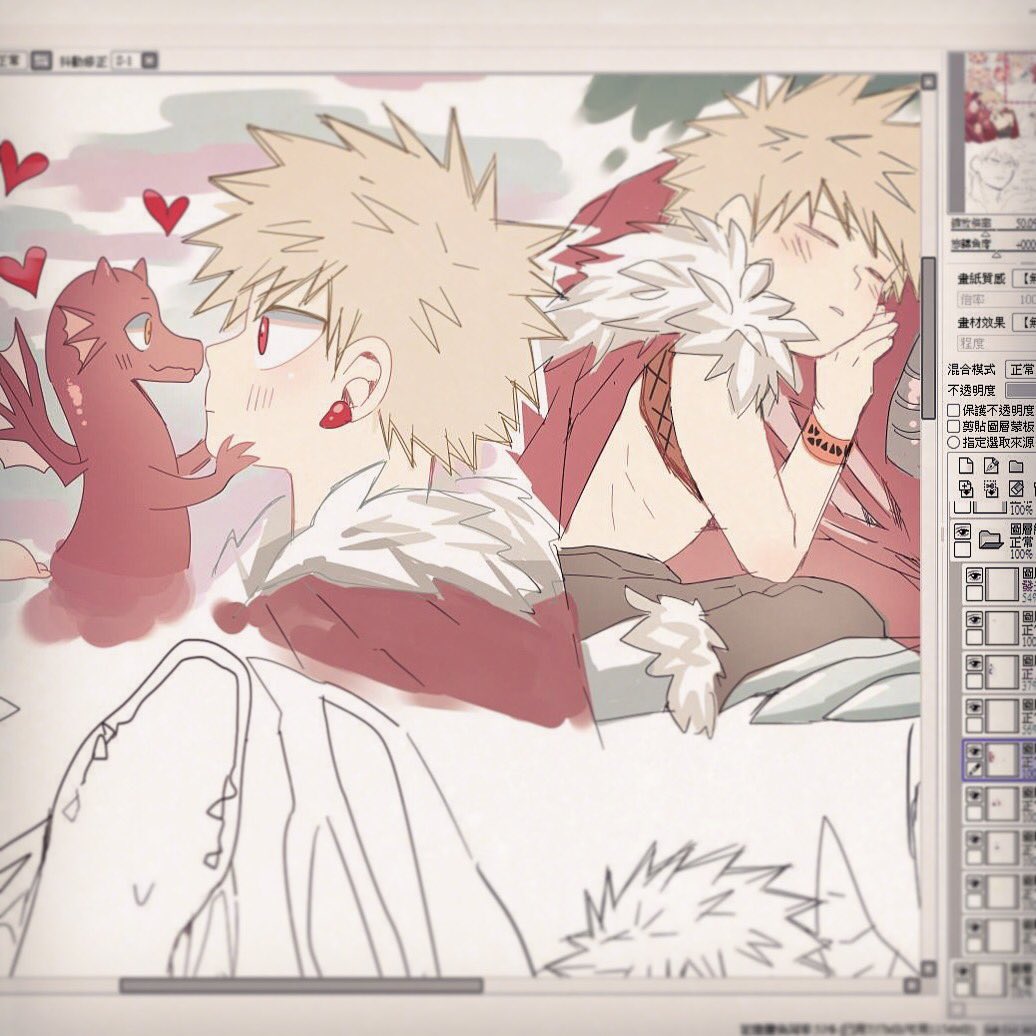Click the navigator rotation angle slider handle
This screenshot has width=1036, height=1036.
996,254
